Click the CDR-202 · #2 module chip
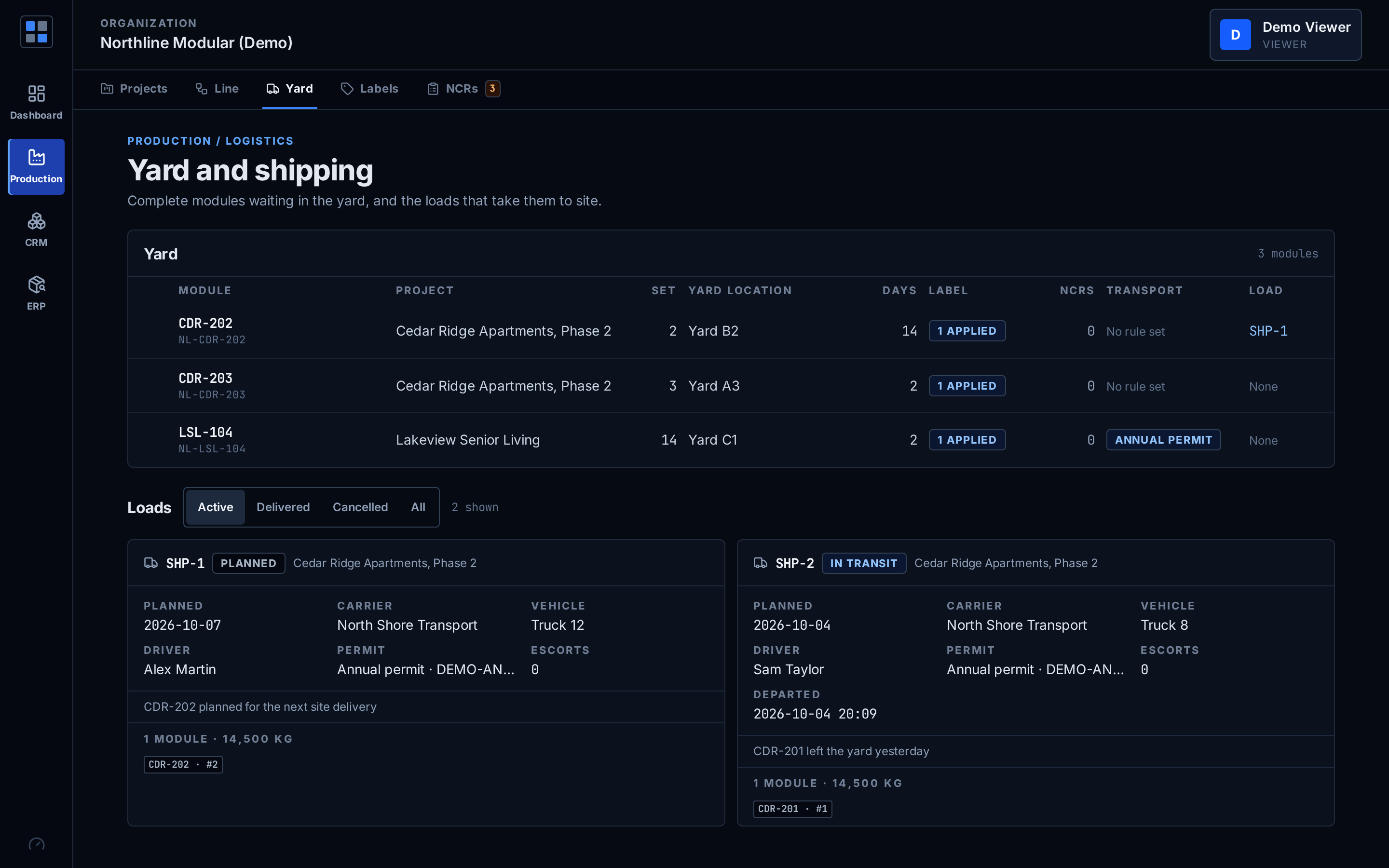 pyautogui.click(x=183, y=764)
